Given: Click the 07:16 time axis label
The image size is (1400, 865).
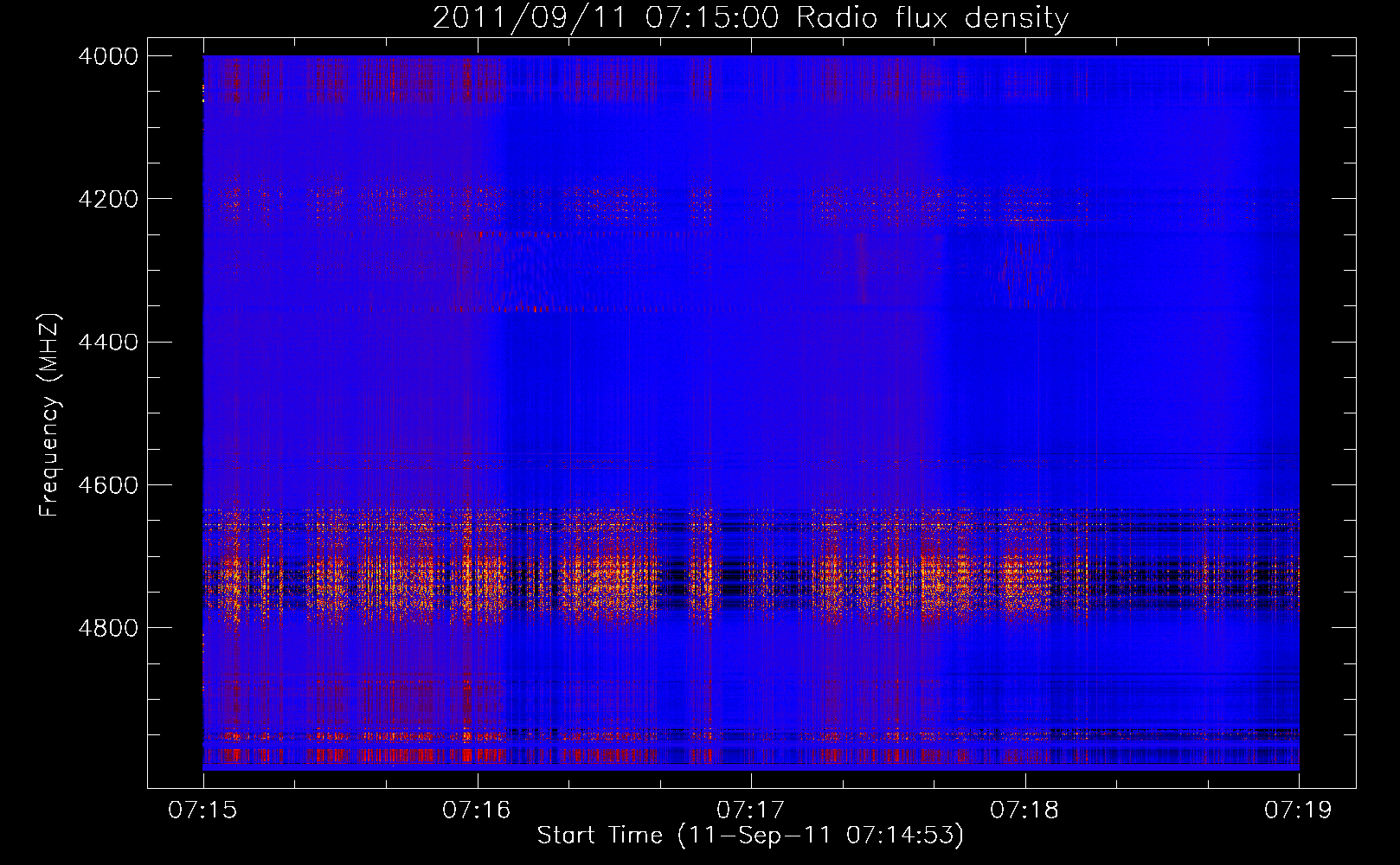Looking at the screenshot, I should click(x=477, y=811).
